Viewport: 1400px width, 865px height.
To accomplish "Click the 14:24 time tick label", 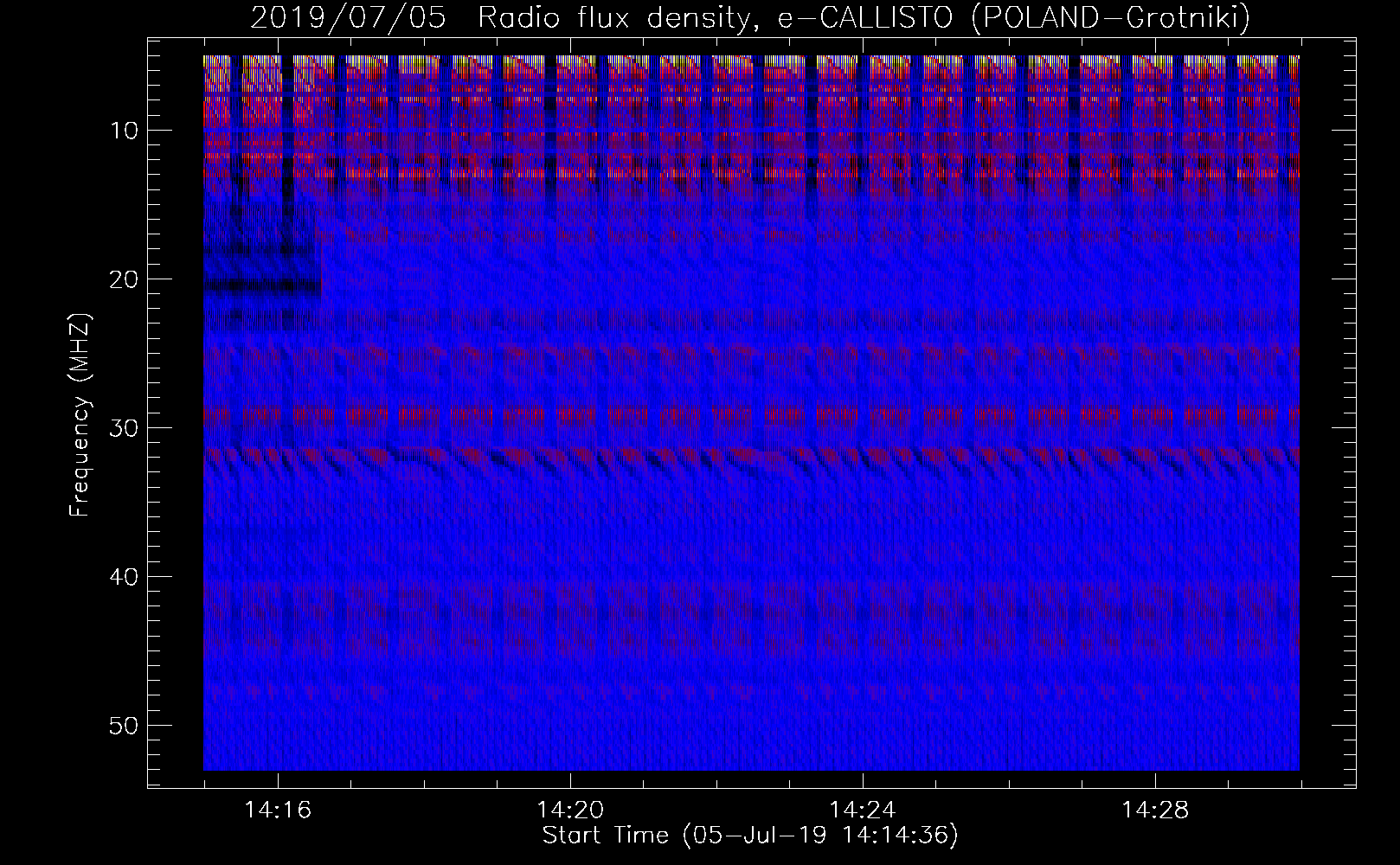I will click(863, 811).
